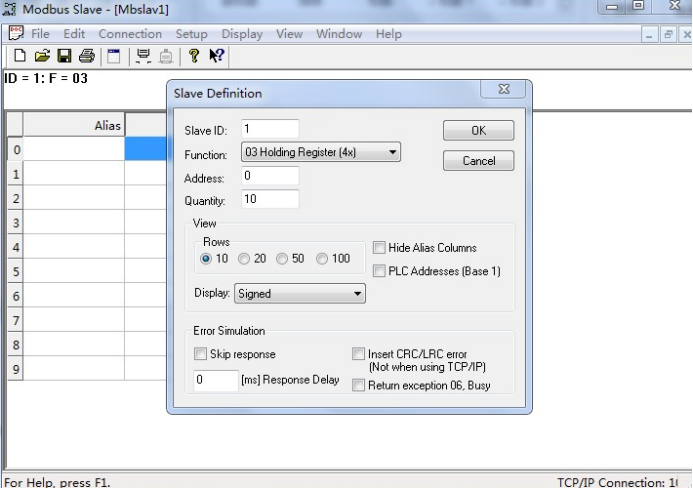Click the Print toolbar icon
Screen dimensions: 693x489
[x=87, y=56]
